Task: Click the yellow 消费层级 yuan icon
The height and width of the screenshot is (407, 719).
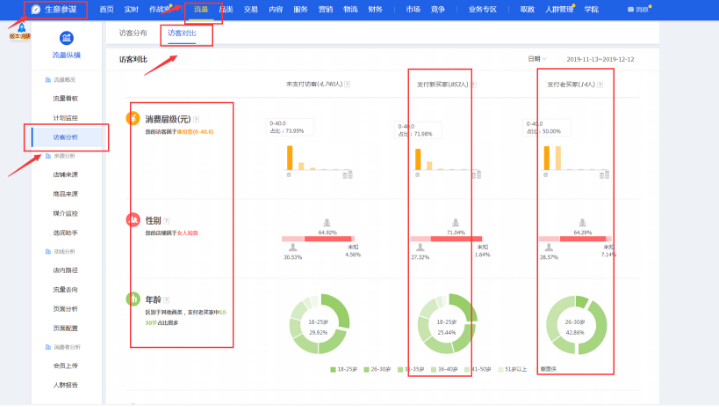Action: pyautogui.click(x=131, y=119)
